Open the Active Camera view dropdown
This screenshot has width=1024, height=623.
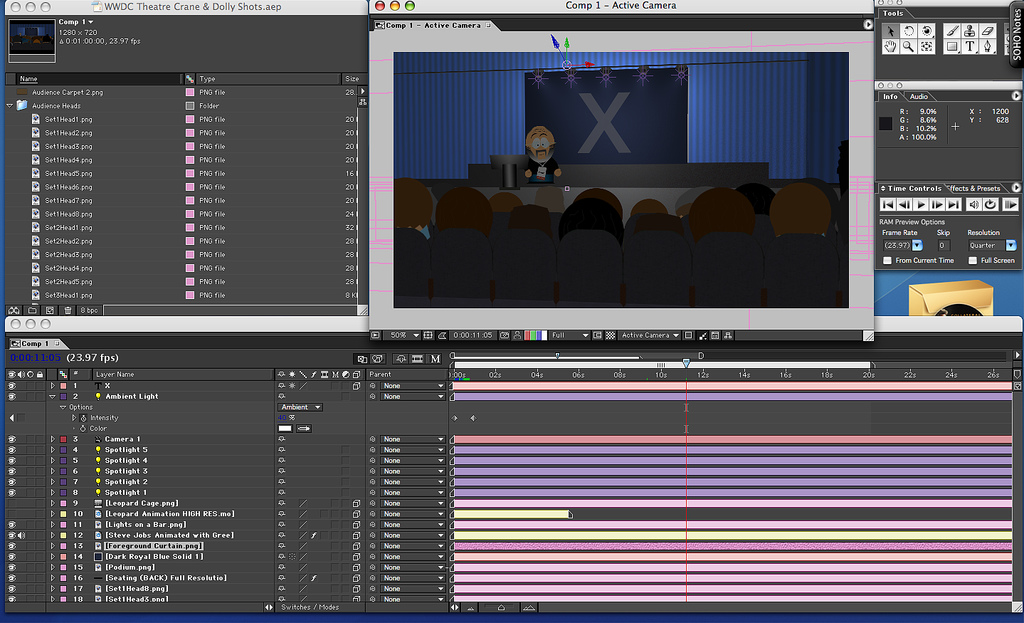pos(649,336)
